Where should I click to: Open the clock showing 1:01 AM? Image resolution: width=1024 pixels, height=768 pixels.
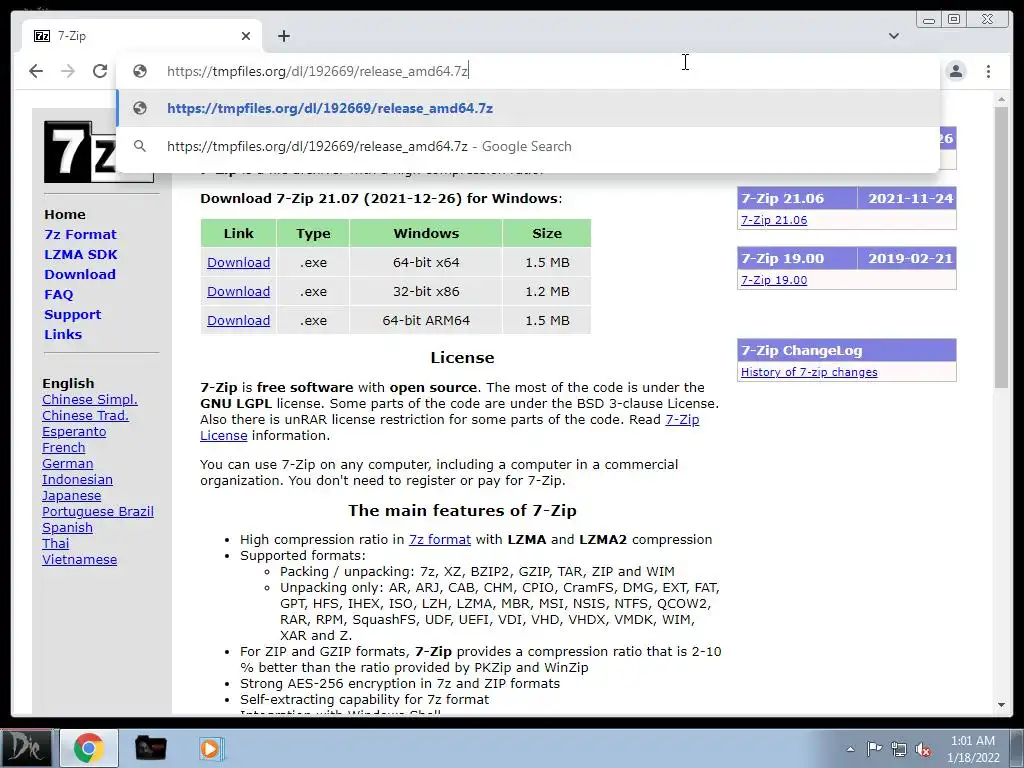(973, 748)
